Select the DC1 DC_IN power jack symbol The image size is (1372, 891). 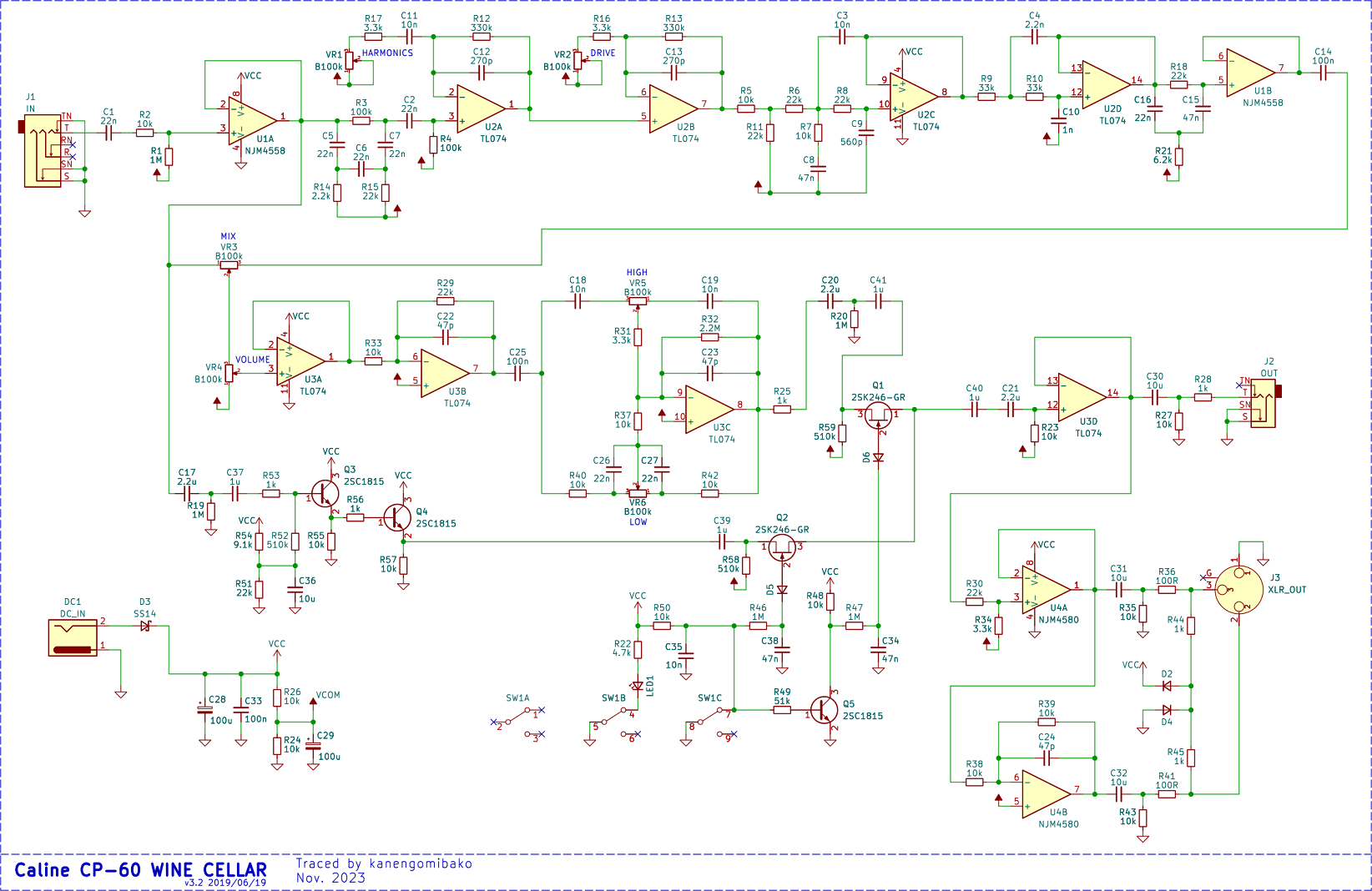click(x=73, y=637)
